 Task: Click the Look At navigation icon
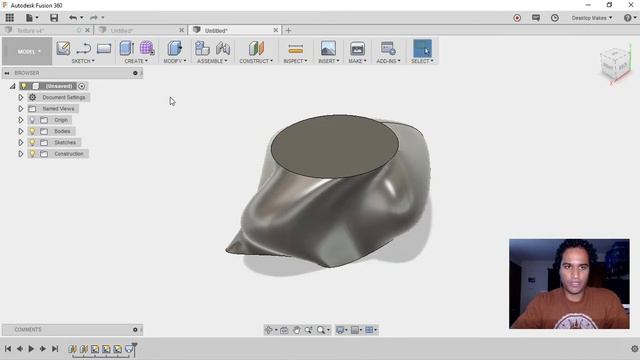[284, 330]
